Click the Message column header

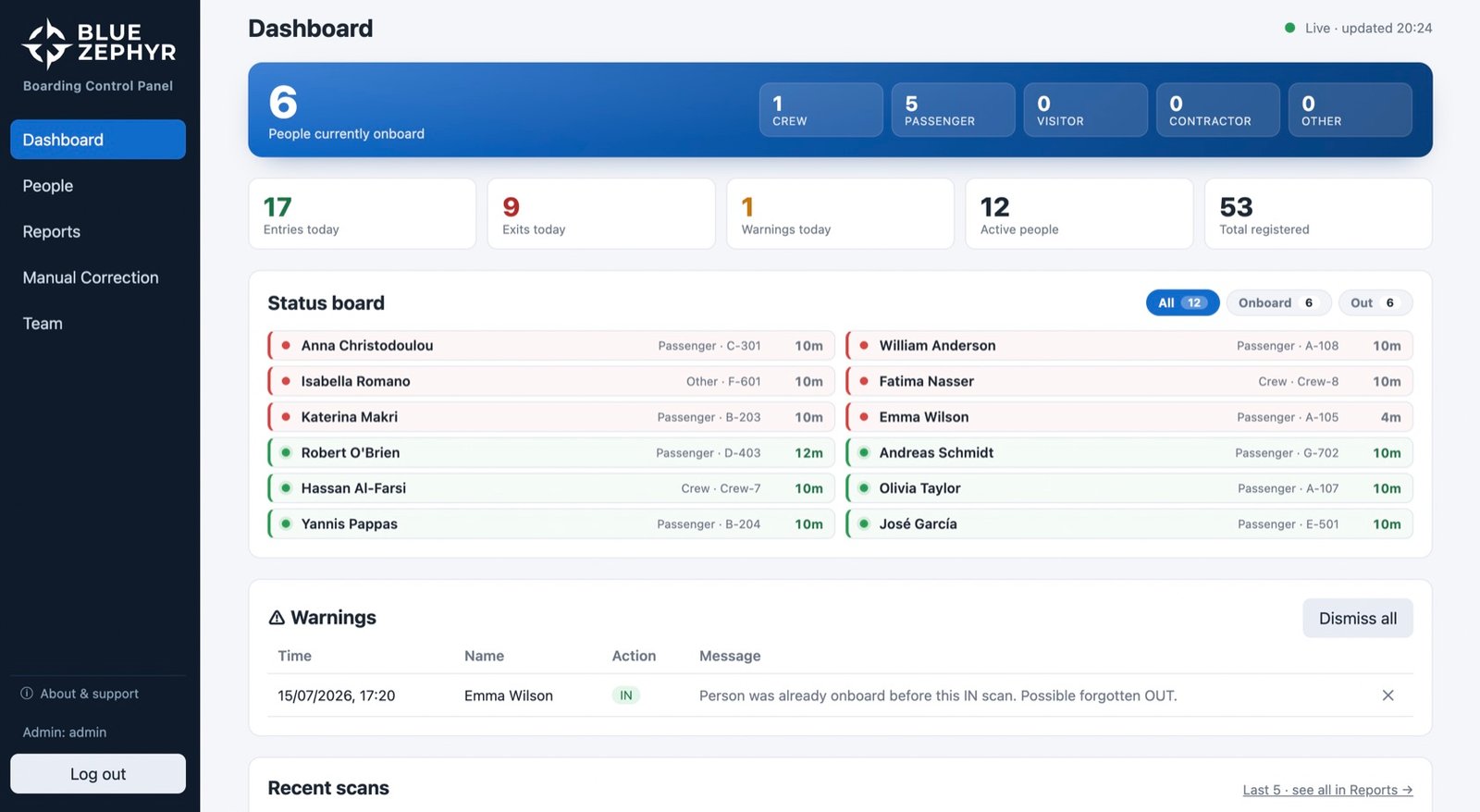[x=730, y=656]
